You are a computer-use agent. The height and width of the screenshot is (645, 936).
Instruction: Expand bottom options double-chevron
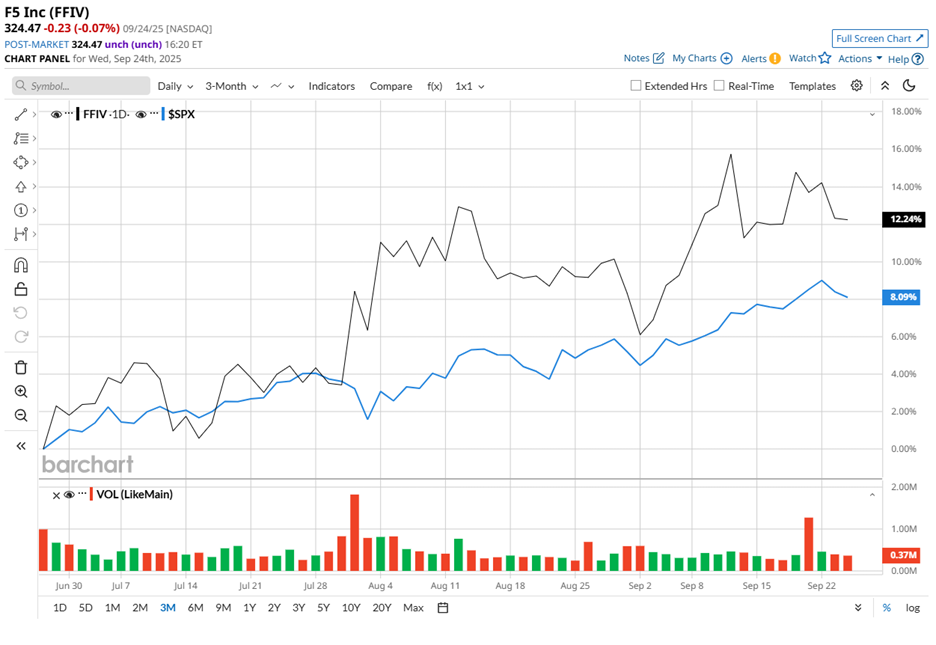[858, 607]
